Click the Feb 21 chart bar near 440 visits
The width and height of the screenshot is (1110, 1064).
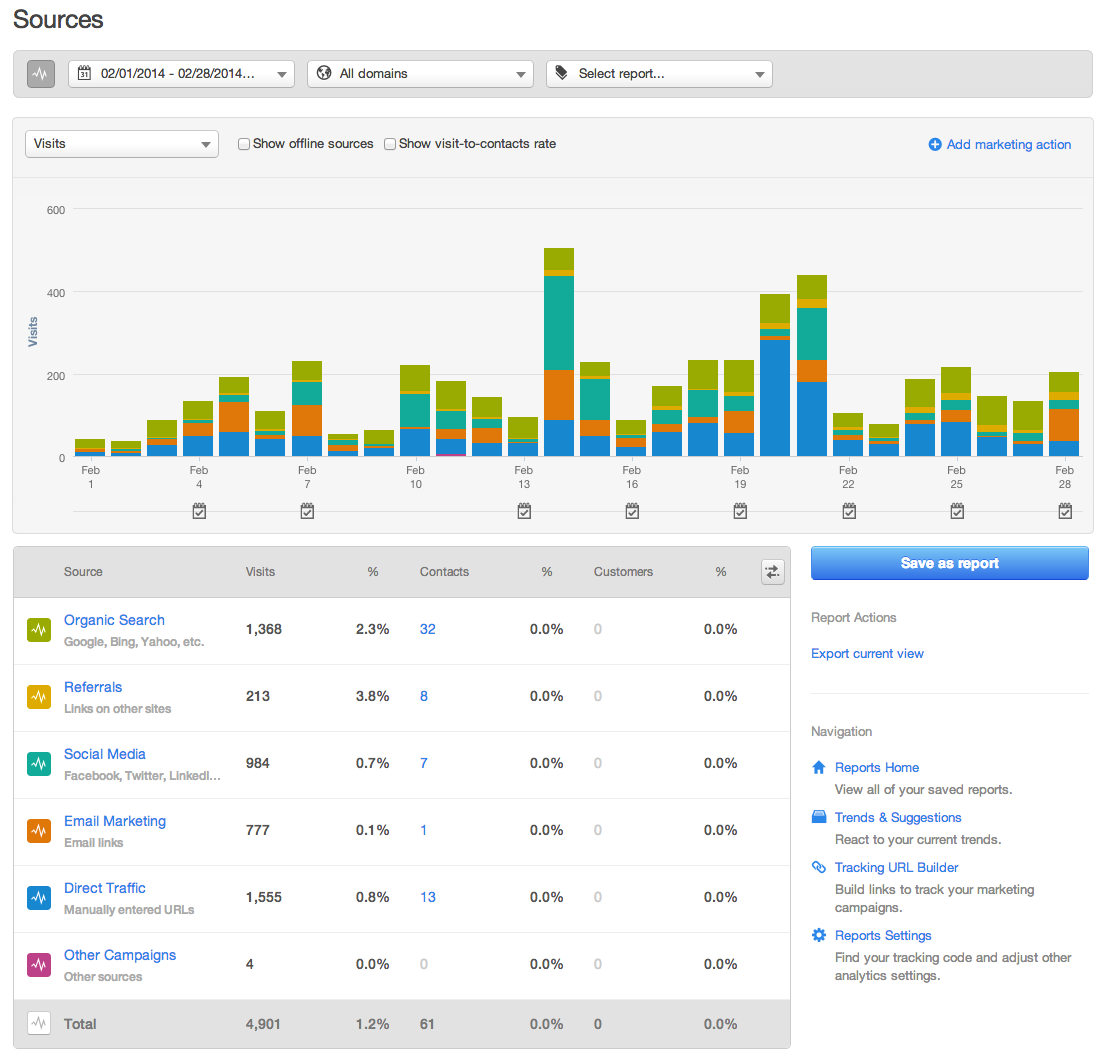[x=811, y=365]
